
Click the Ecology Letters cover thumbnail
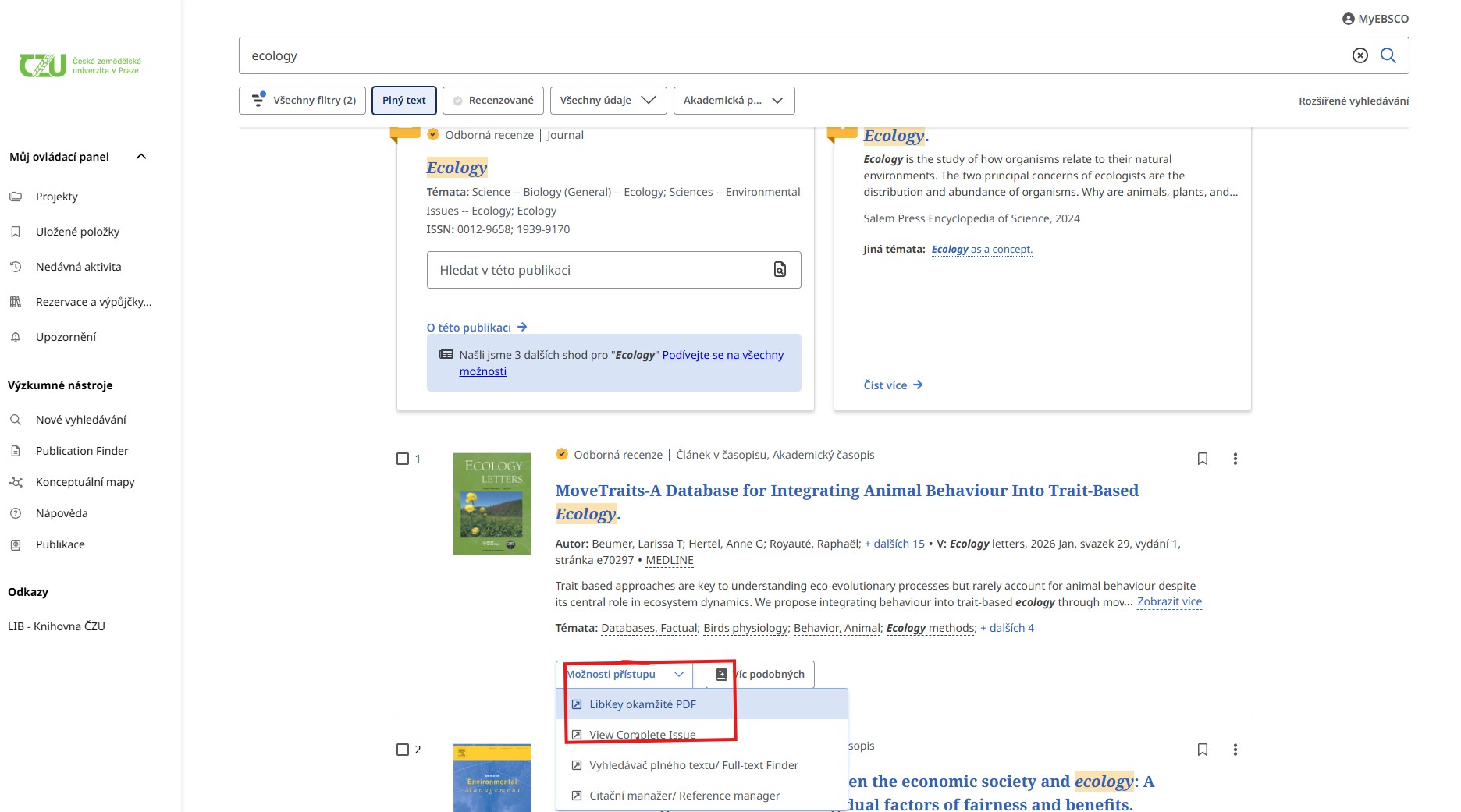pos(492,504)
